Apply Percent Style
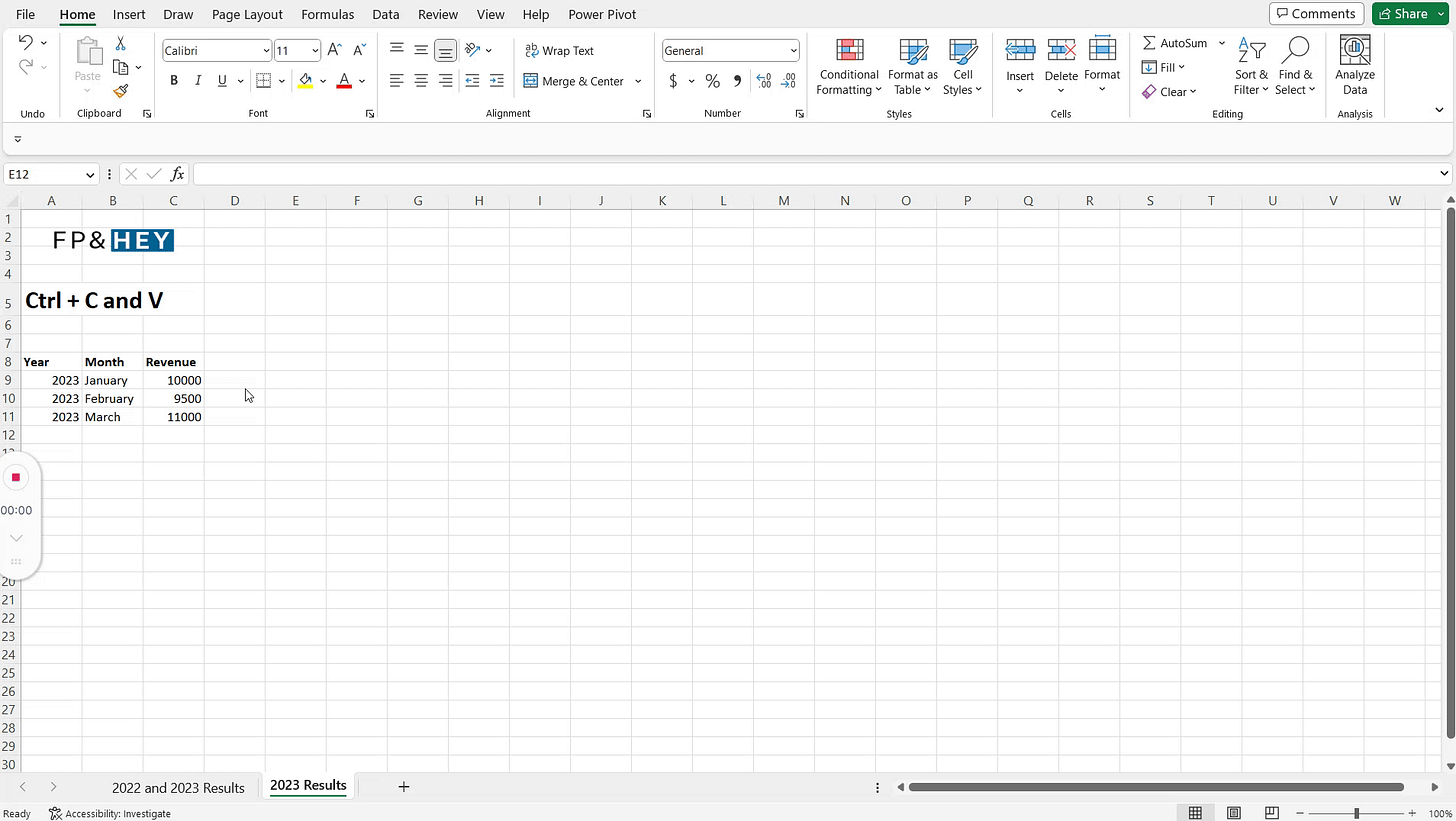1456x821 pixels. [712, 81]
